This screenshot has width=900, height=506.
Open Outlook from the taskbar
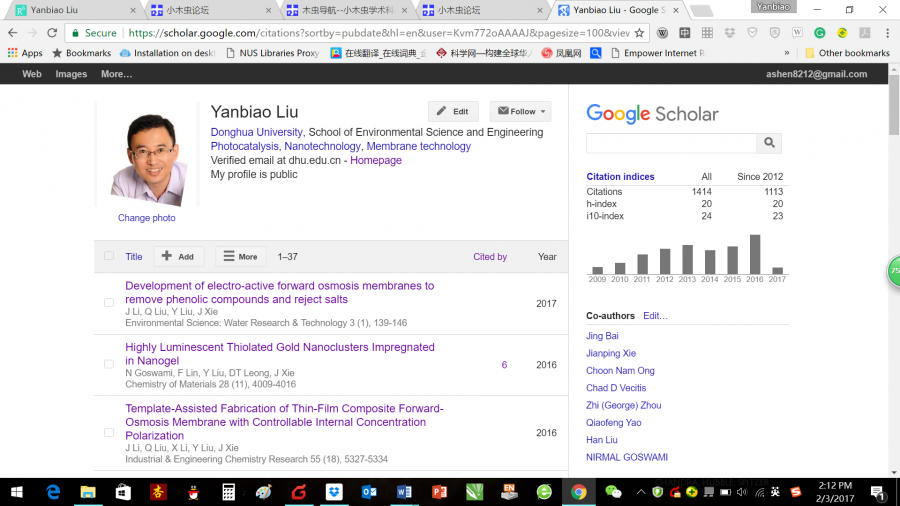[369, 492]
